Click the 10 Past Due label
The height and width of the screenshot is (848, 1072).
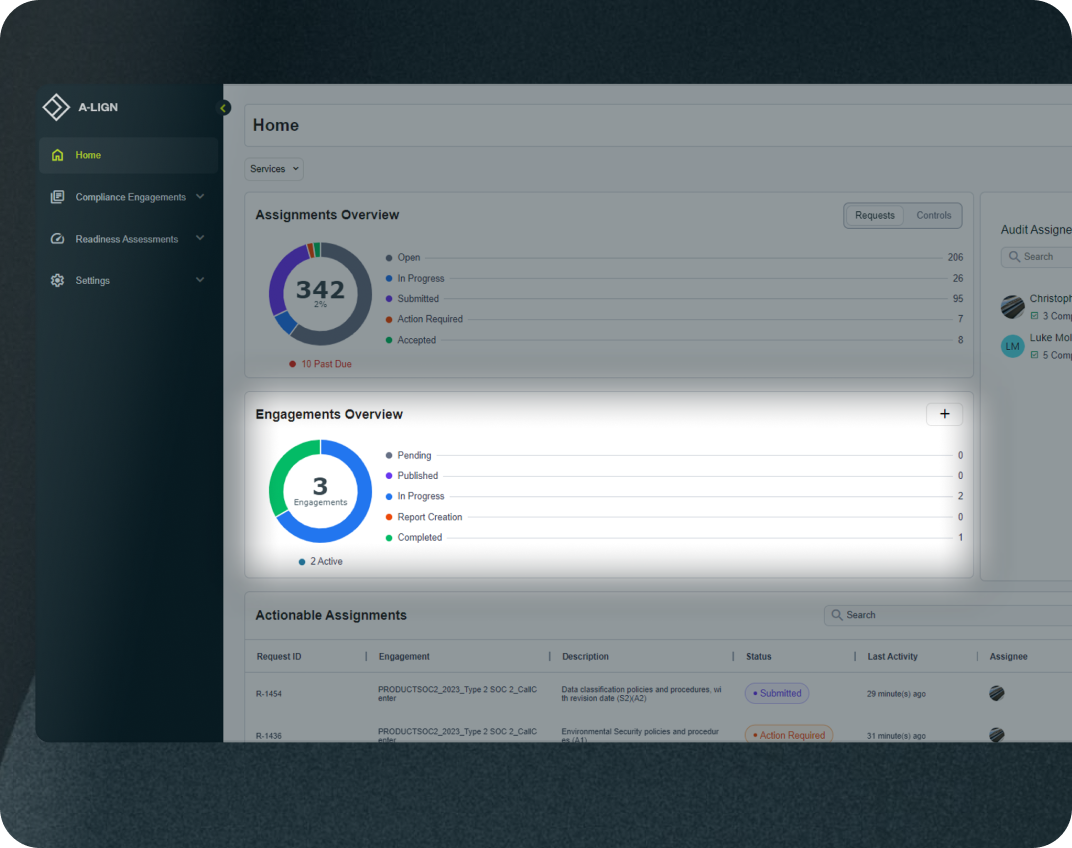point(320,364)
